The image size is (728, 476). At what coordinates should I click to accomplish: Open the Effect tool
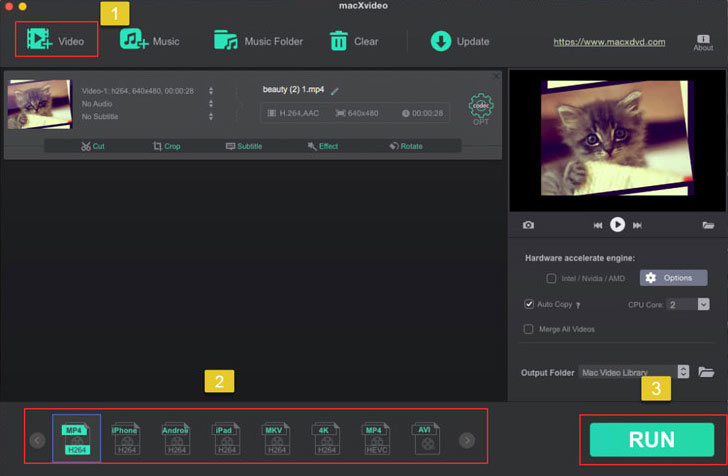[323, 146]
